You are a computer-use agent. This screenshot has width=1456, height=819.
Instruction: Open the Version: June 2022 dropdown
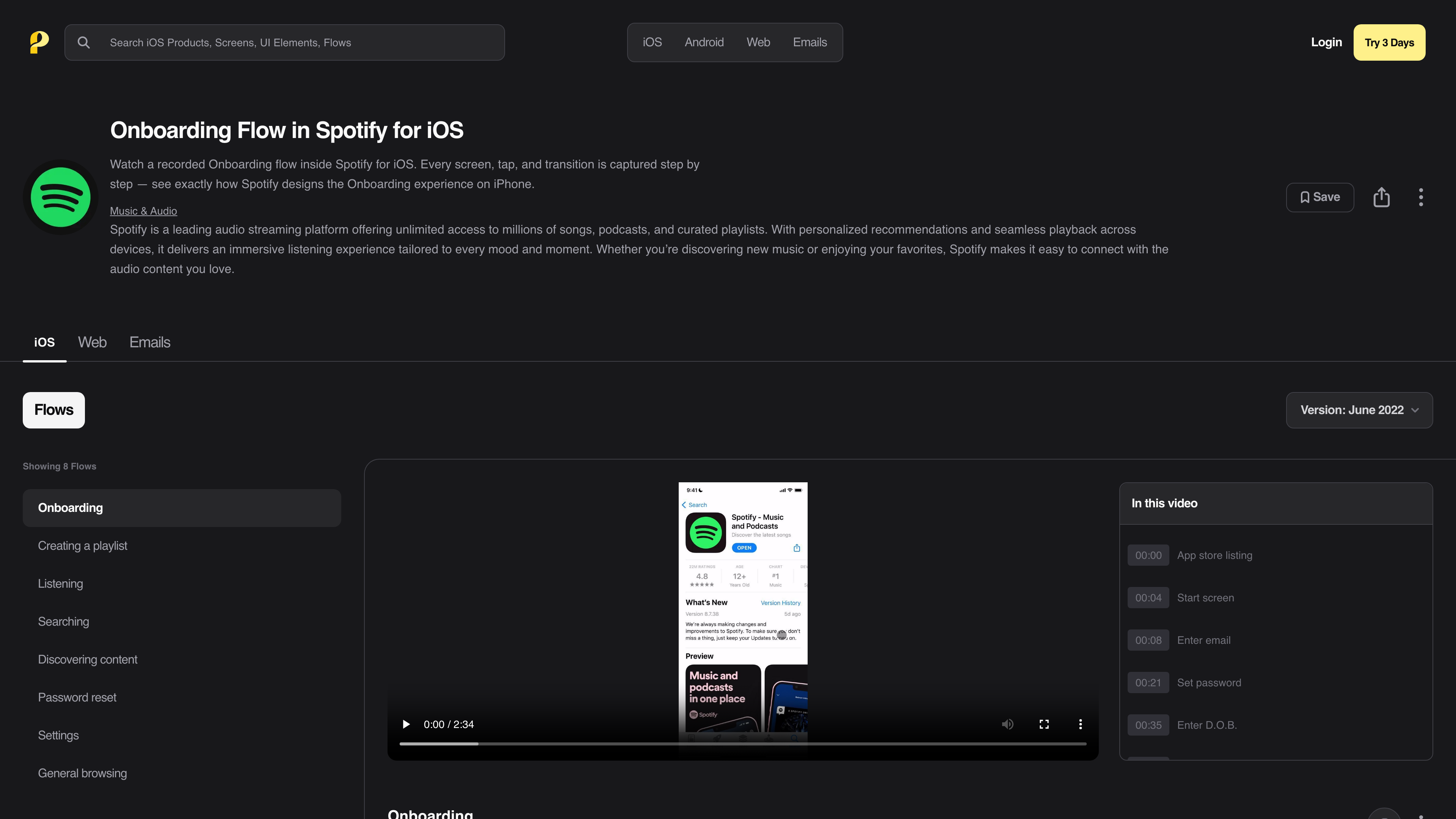(x=1359, y=410)
